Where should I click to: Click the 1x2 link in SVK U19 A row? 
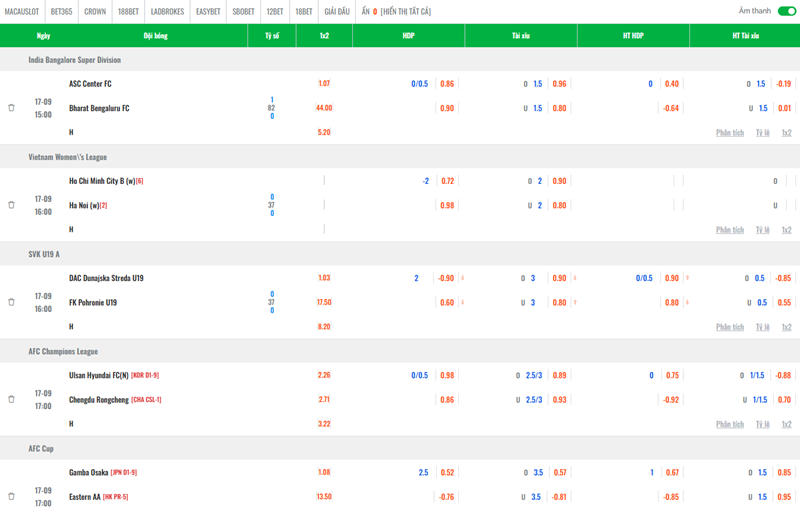point(787,327)
